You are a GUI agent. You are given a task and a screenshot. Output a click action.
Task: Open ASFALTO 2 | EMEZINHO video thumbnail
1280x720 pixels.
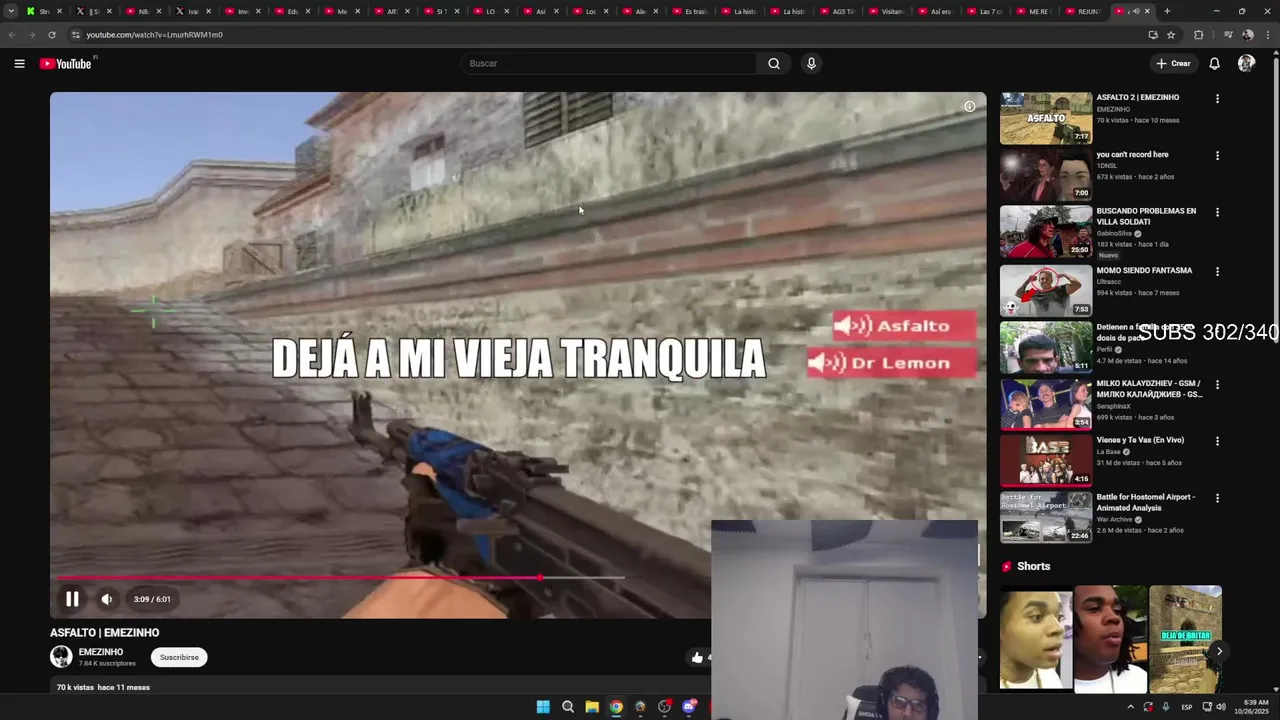[1046, 119]
